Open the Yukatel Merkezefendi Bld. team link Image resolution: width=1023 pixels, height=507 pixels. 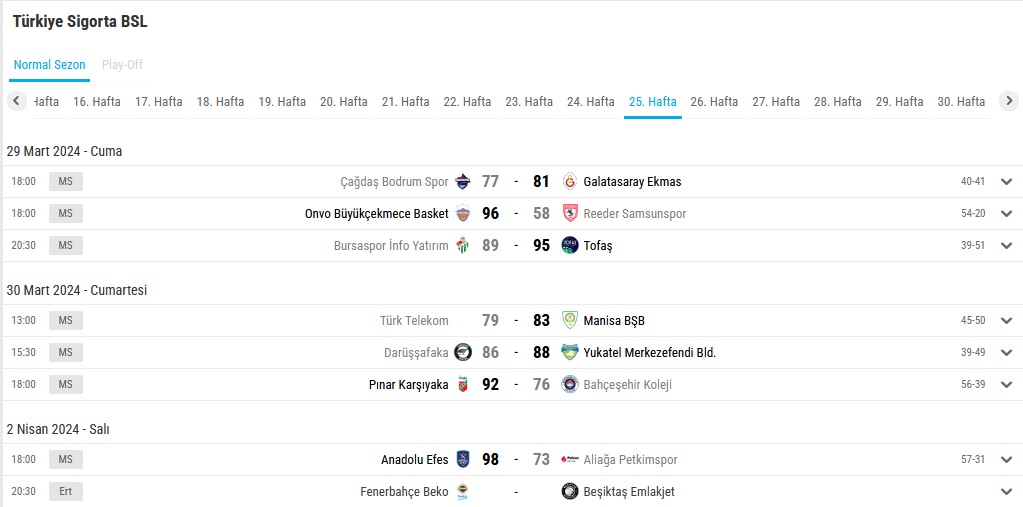tap(649, 353)
